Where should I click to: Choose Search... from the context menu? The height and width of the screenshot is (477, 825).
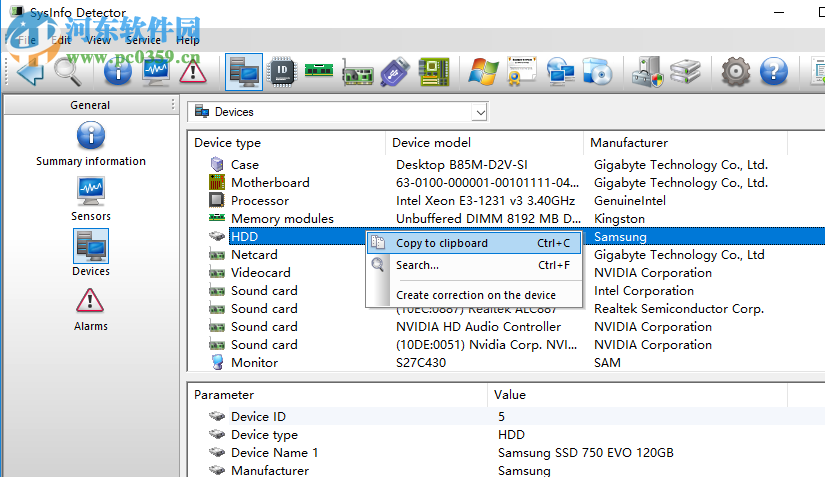pyautogui.click(x=474, y=265)
